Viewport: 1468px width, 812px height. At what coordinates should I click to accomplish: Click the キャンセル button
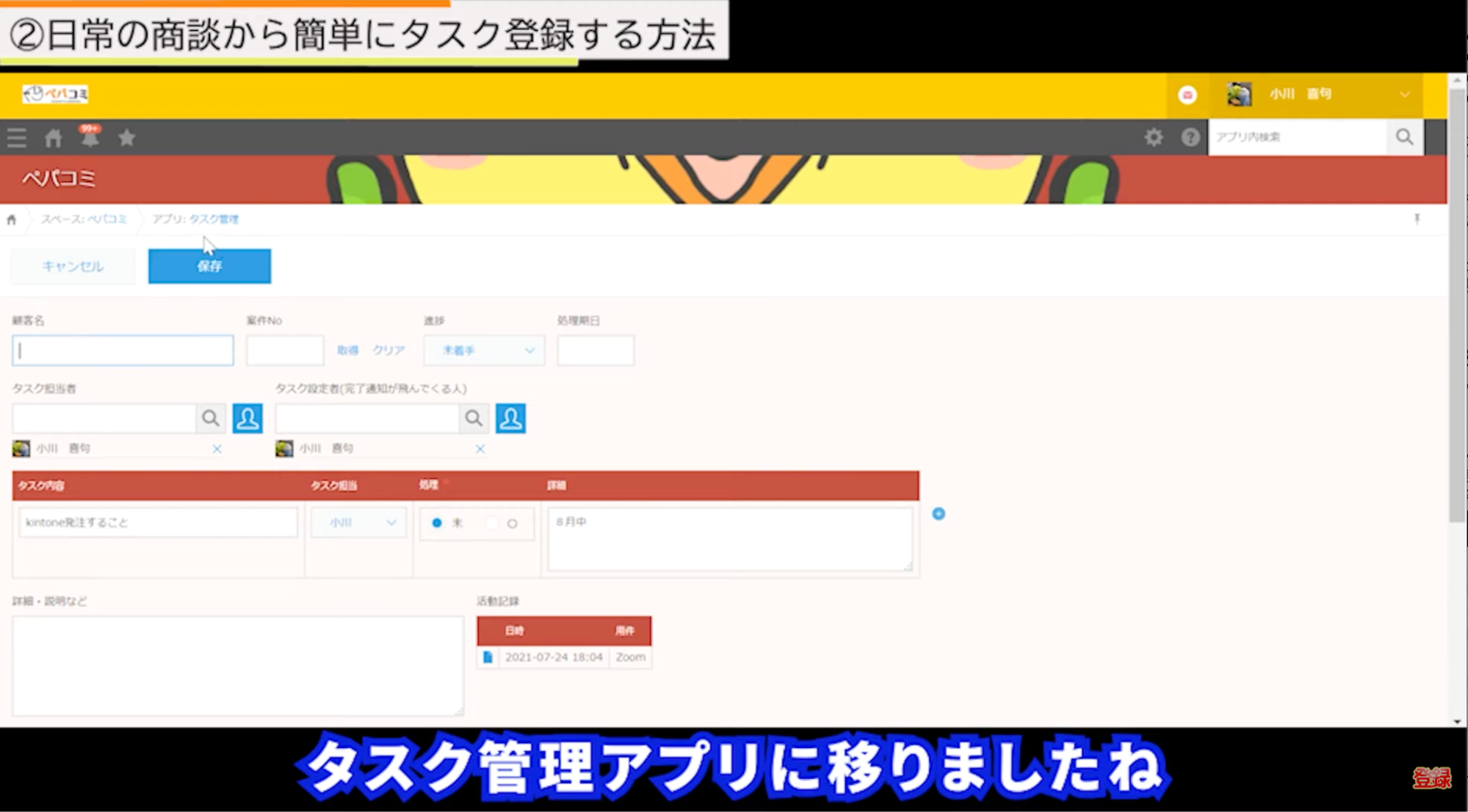pyautogui.click(x=73, y=266)
